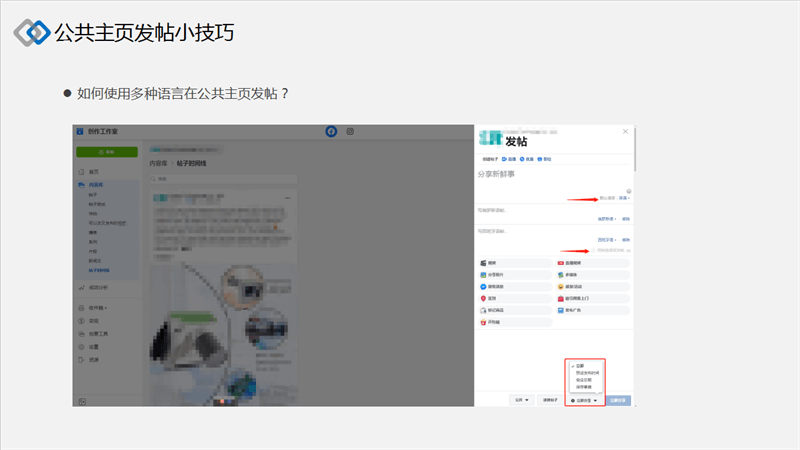Click the 吸引顾客上门 store visits option
Viewport: 800px width, 450px height.
coord(593,298)
